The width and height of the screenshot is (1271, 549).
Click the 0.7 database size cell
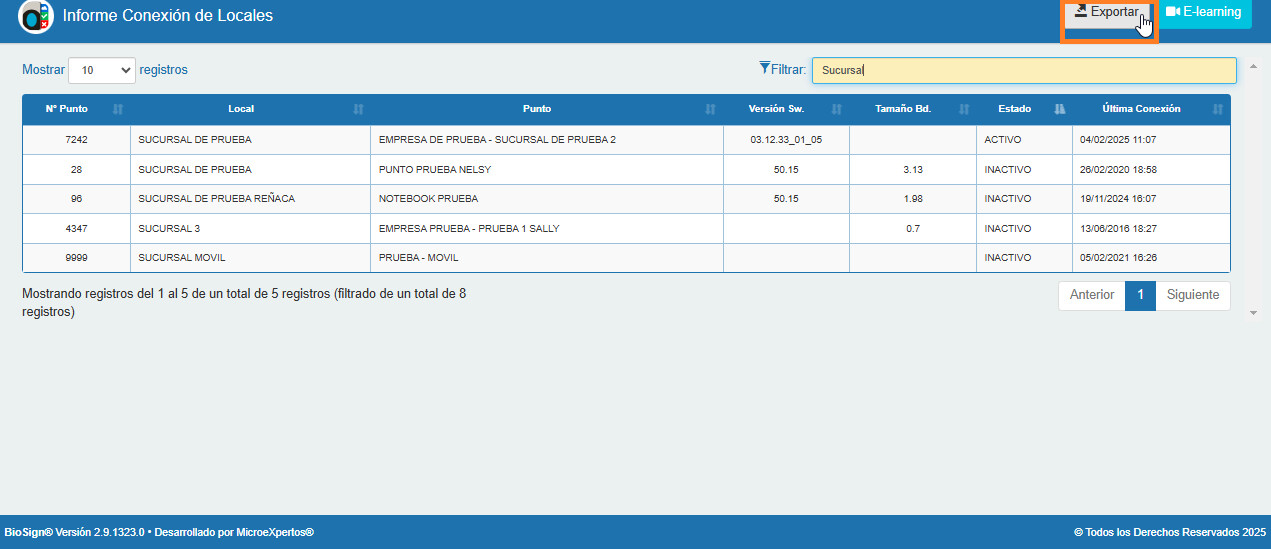[913, 228]
